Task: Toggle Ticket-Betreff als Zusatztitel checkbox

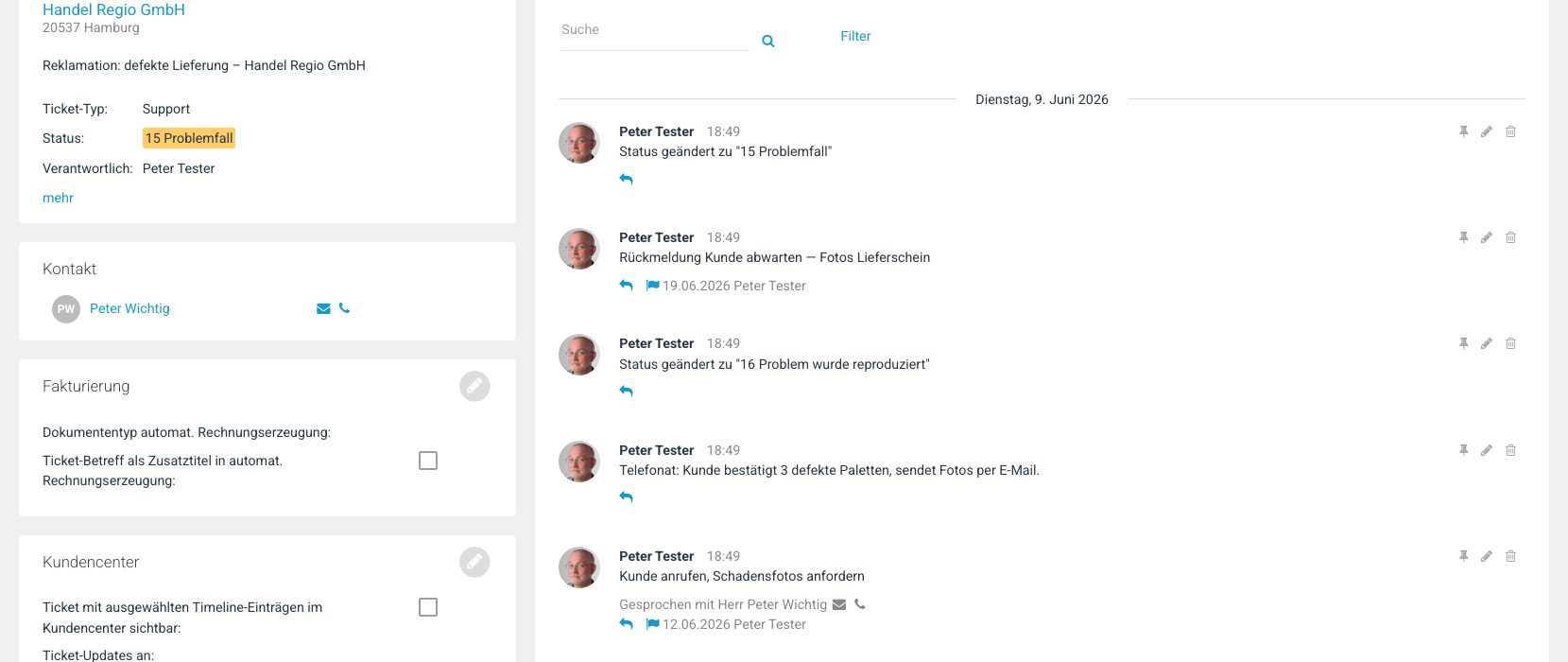Action: pyautogui.click(x=428, y=461)
